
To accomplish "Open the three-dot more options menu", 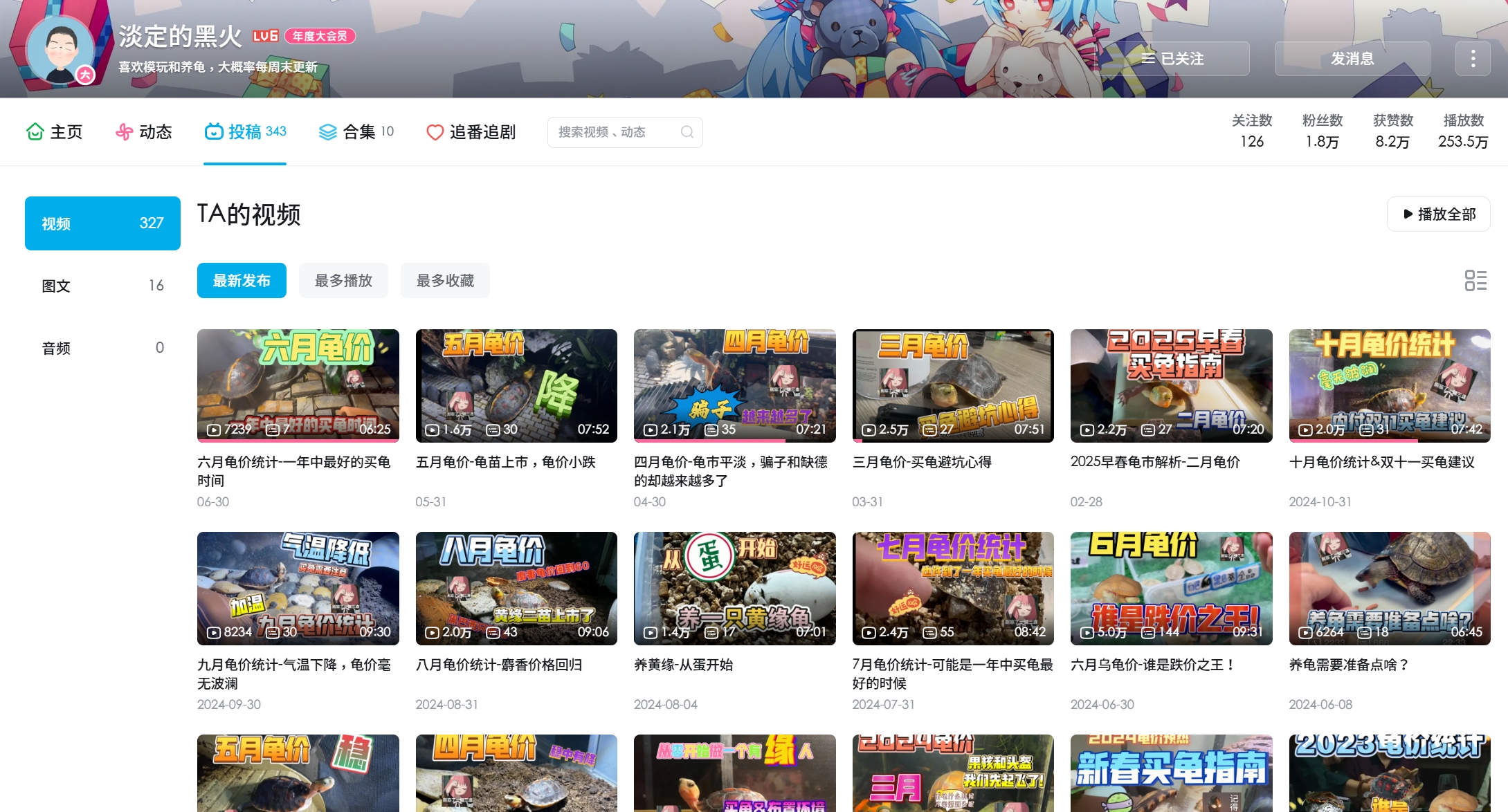I will pos(1473,59).
